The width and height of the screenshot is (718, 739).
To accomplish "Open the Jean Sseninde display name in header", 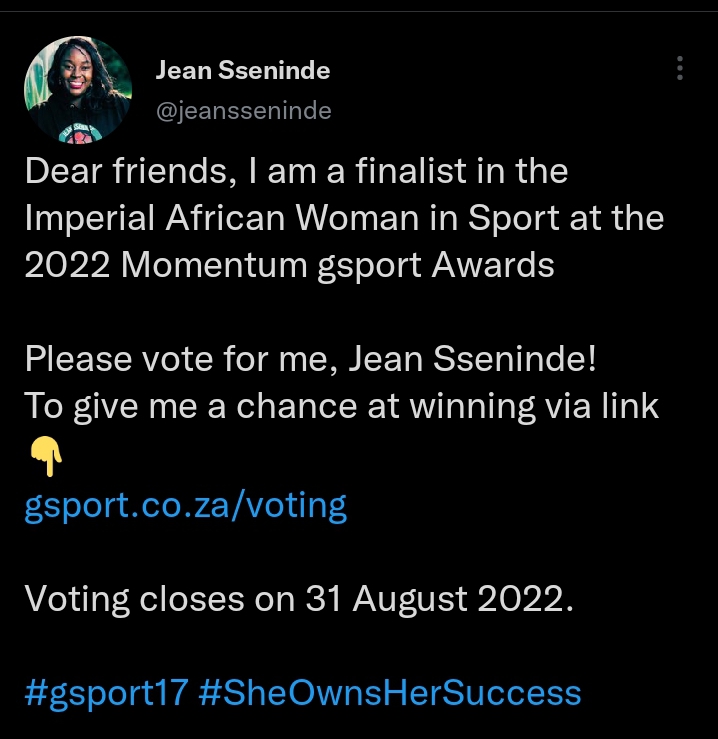I will tap(243, 70).
